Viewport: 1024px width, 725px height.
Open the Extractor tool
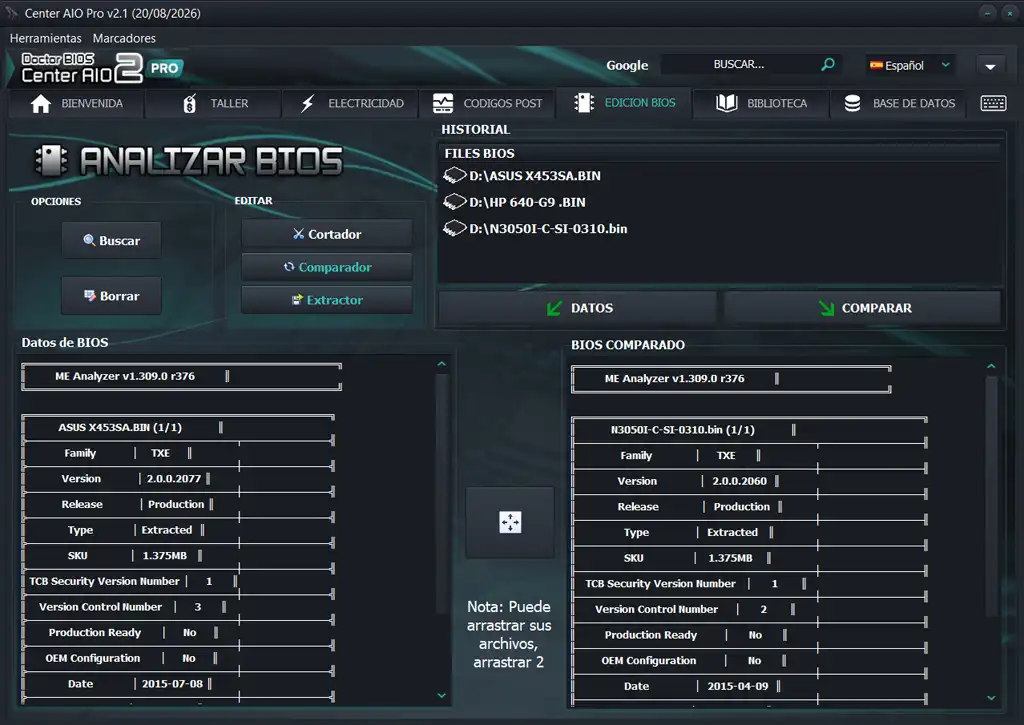[327, 300]
